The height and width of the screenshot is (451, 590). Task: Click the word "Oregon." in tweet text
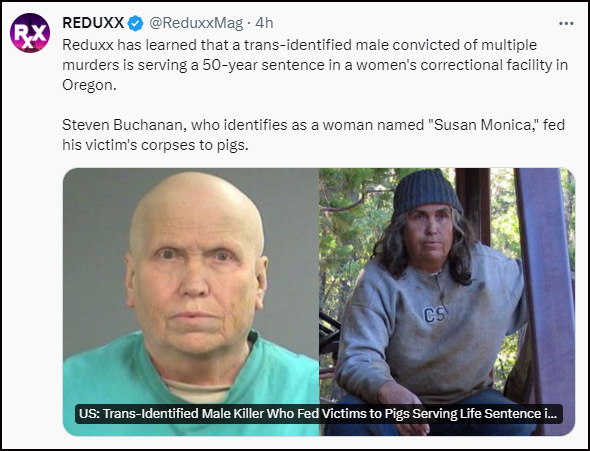tap(89, 85)
